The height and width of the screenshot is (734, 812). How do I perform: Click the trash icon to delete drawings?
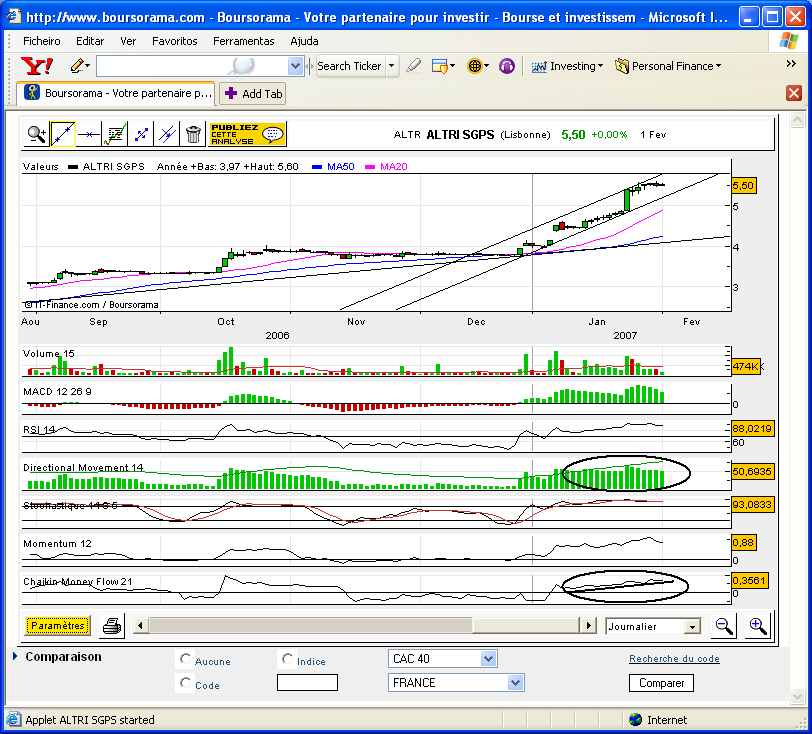193,135
